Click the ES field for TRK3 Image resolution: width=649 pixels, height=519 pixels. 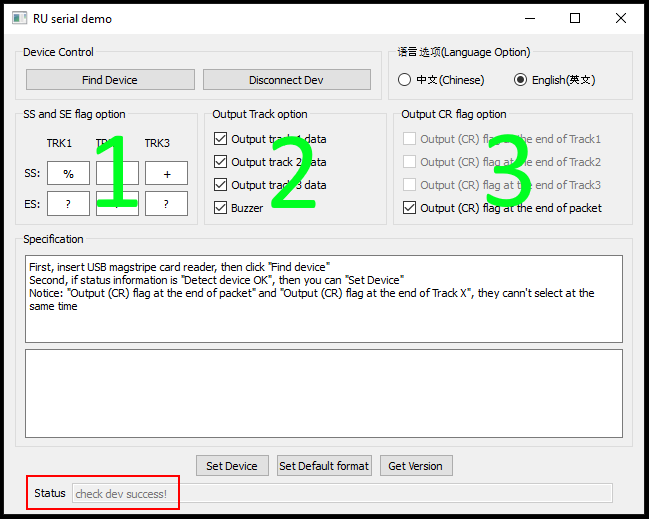pyautogui.click(x=166, y=204)
